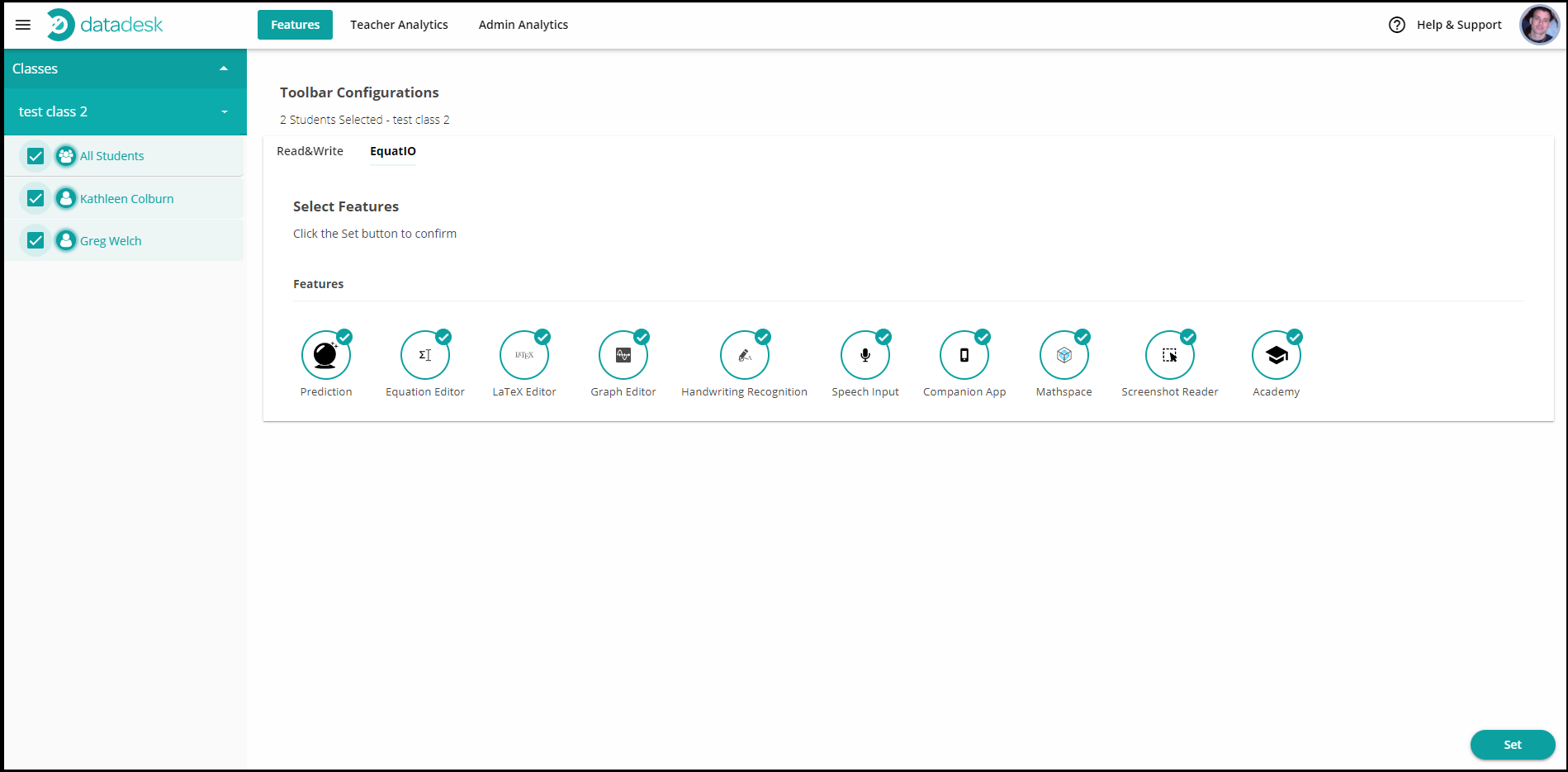Select the Mathspace cube icon
Screen dimensions: 1568x772
coord(1064,355)
